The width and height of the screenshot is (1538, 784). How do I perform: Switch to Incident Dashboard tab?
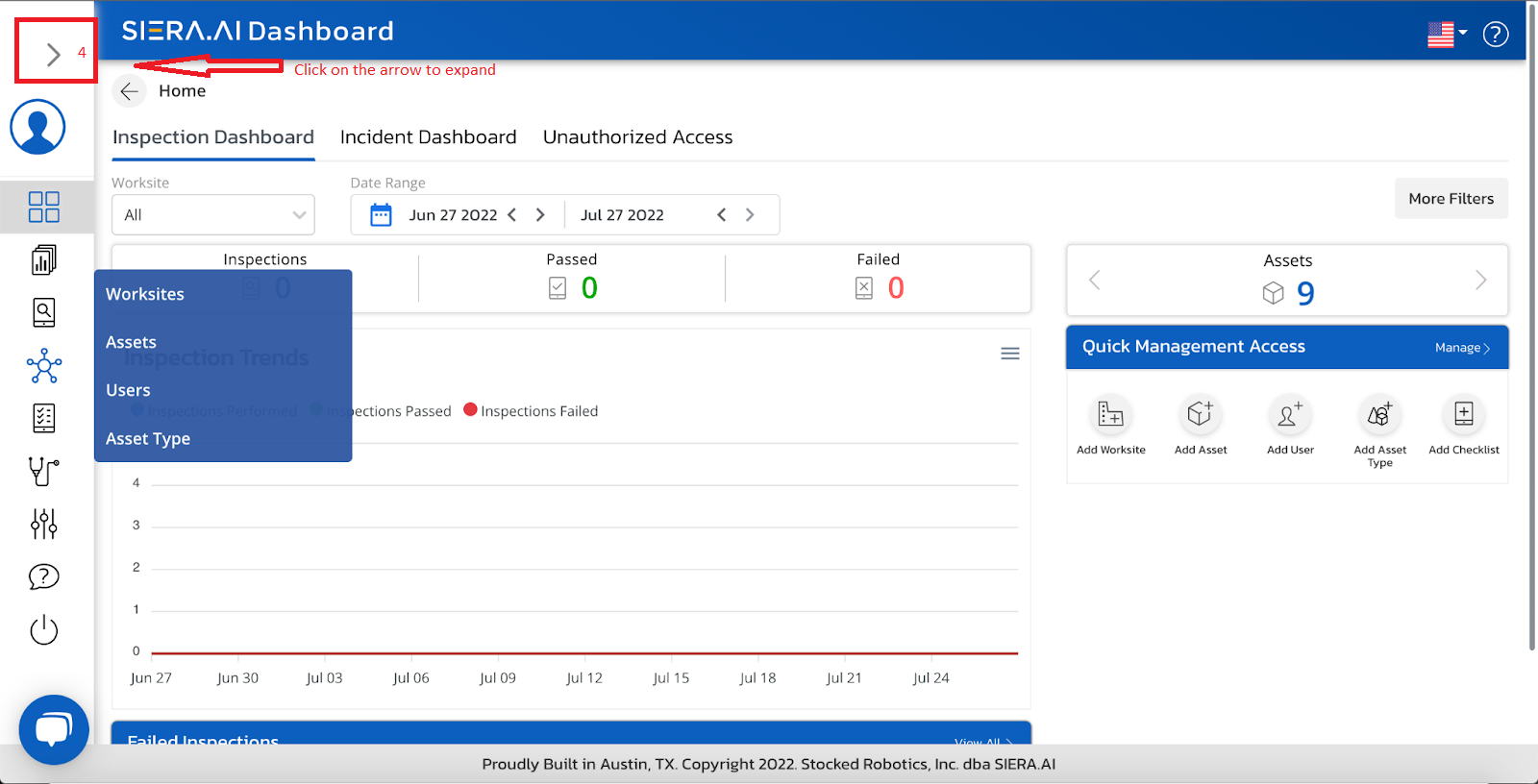pyautogui.click(x=428, y=137)
